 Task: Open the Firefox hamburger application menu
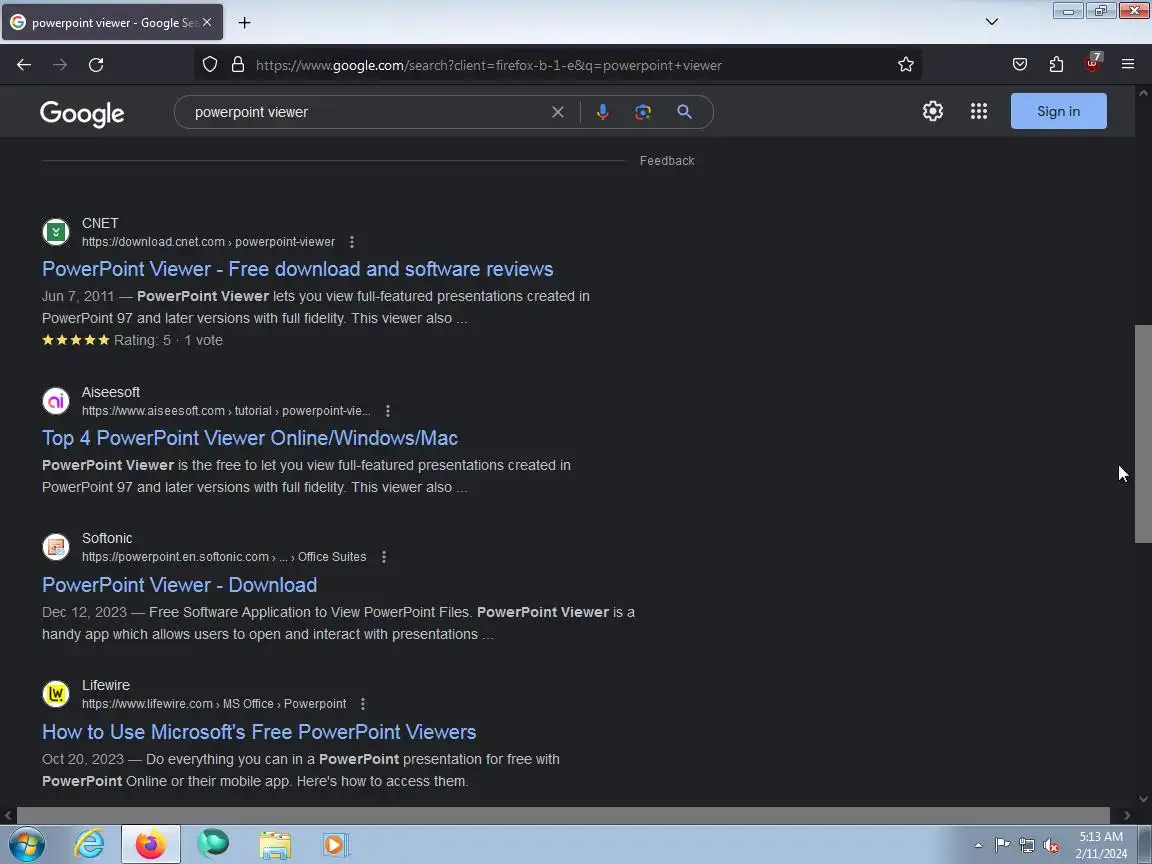click(1128, 65)
